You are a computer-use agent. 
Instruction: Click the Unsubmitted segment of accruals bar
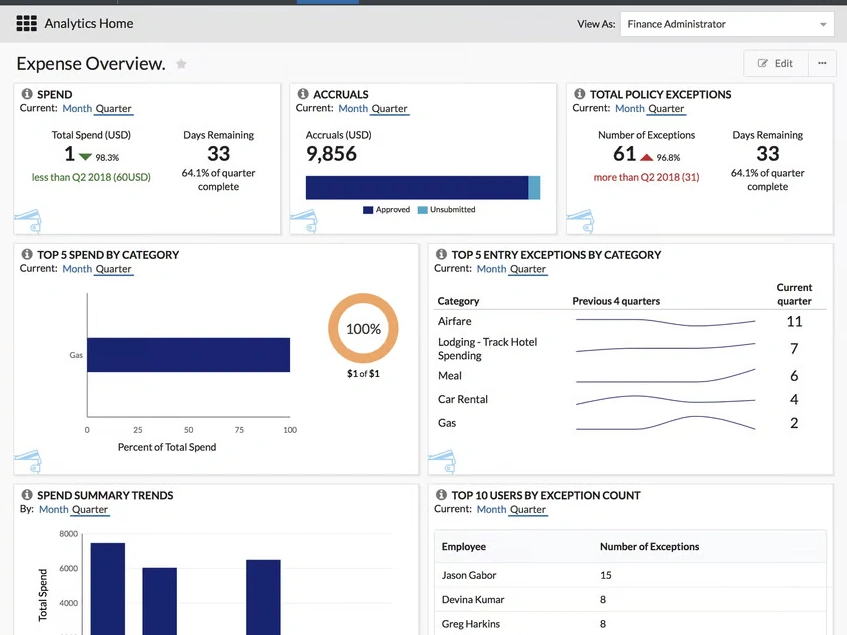pyautogui.click(x=534, y=188)
